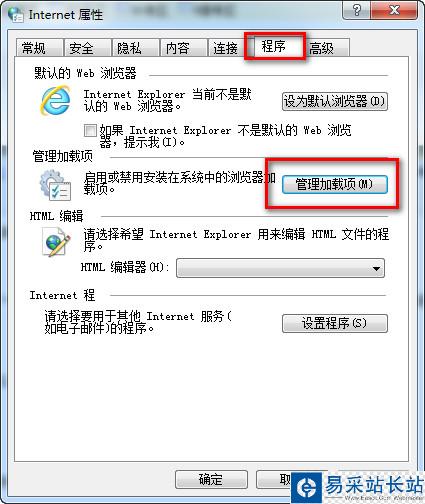Click the help question mark button
This screenshot has height=504, width=425.
[356, 10]
